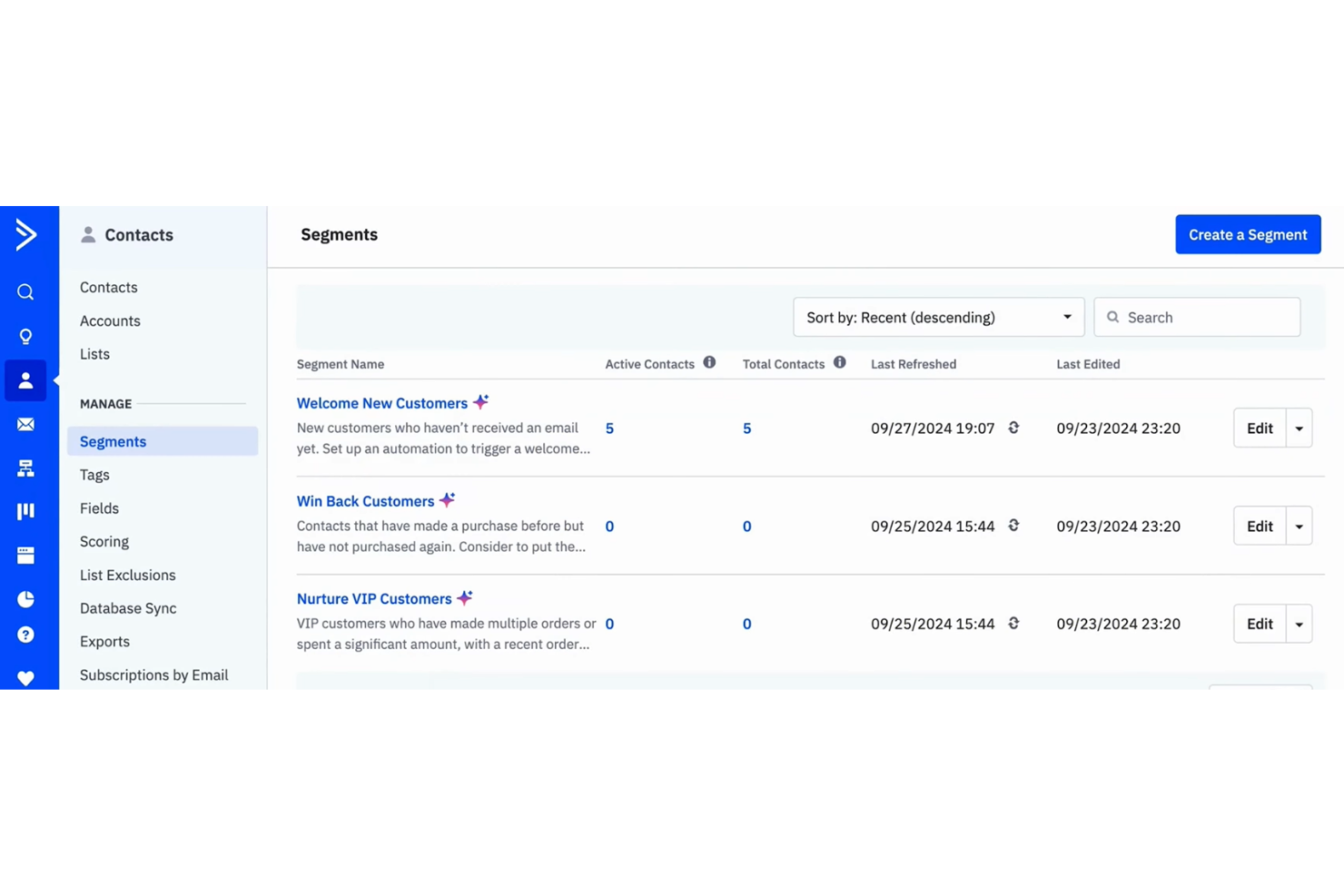Click the Create a Segment button
This screenshot has width=1344, height=896.
[1248, 234]
